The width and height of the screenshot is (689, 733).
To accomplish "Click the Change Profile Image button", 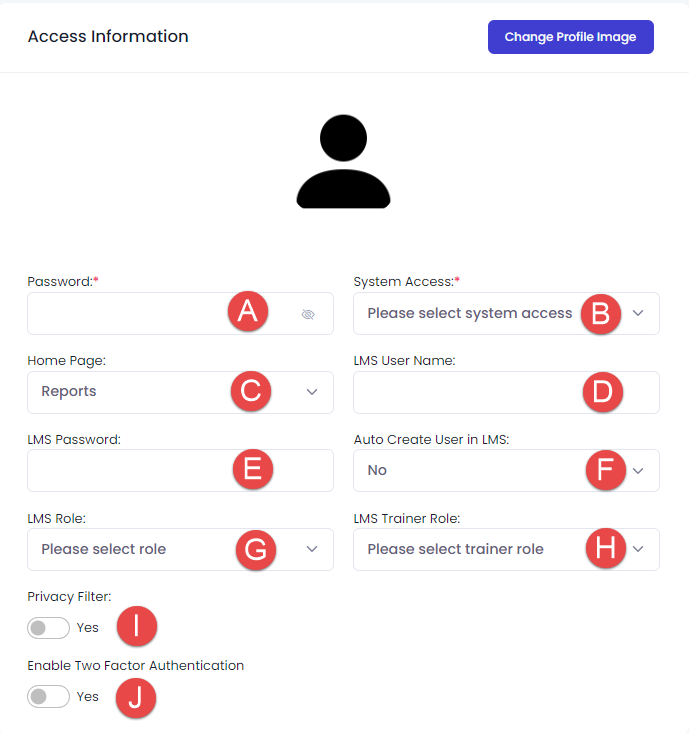I will (570, 37).
